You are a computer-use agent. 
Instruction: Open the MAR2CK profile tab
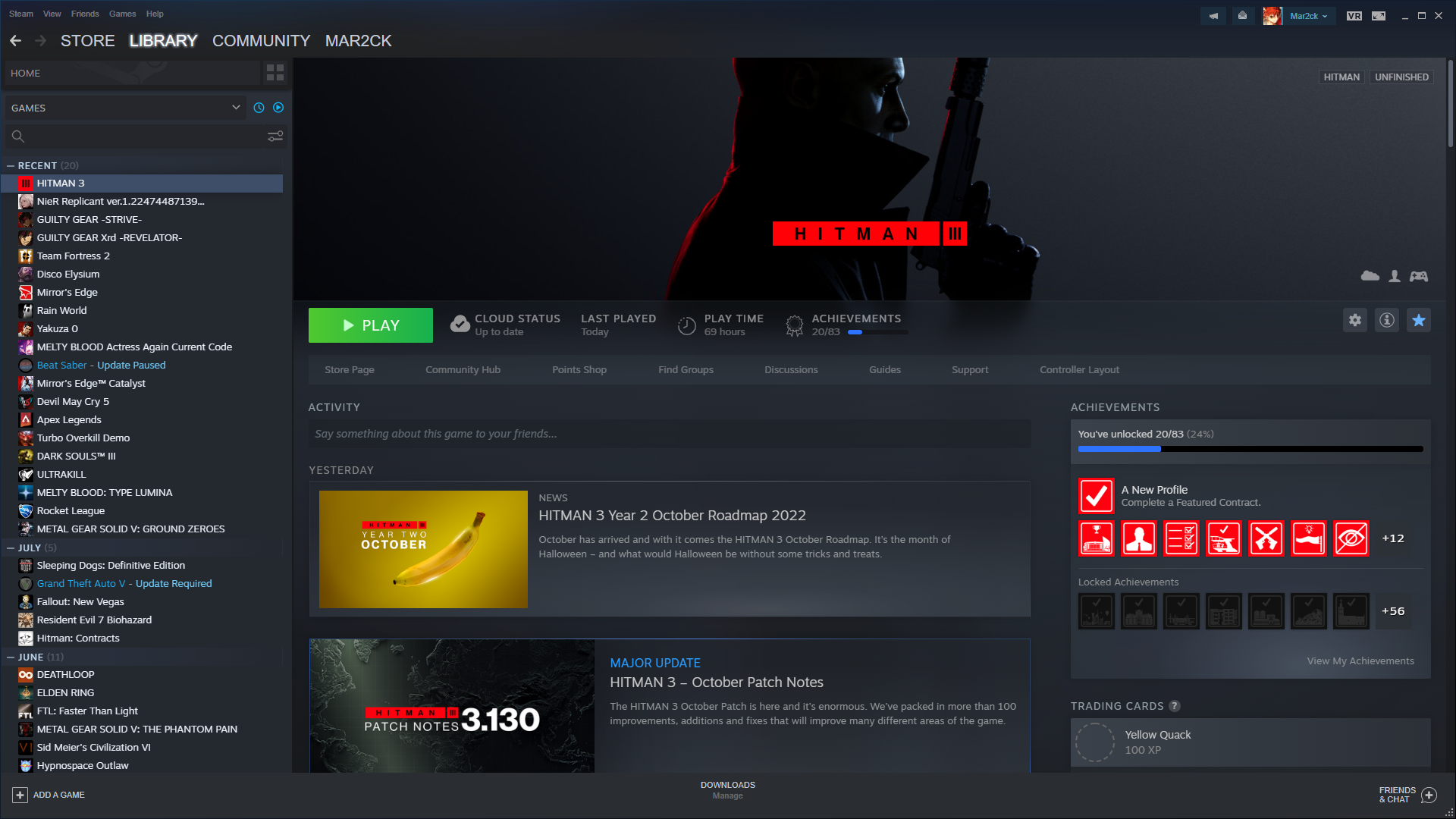(x=358, y=41)
